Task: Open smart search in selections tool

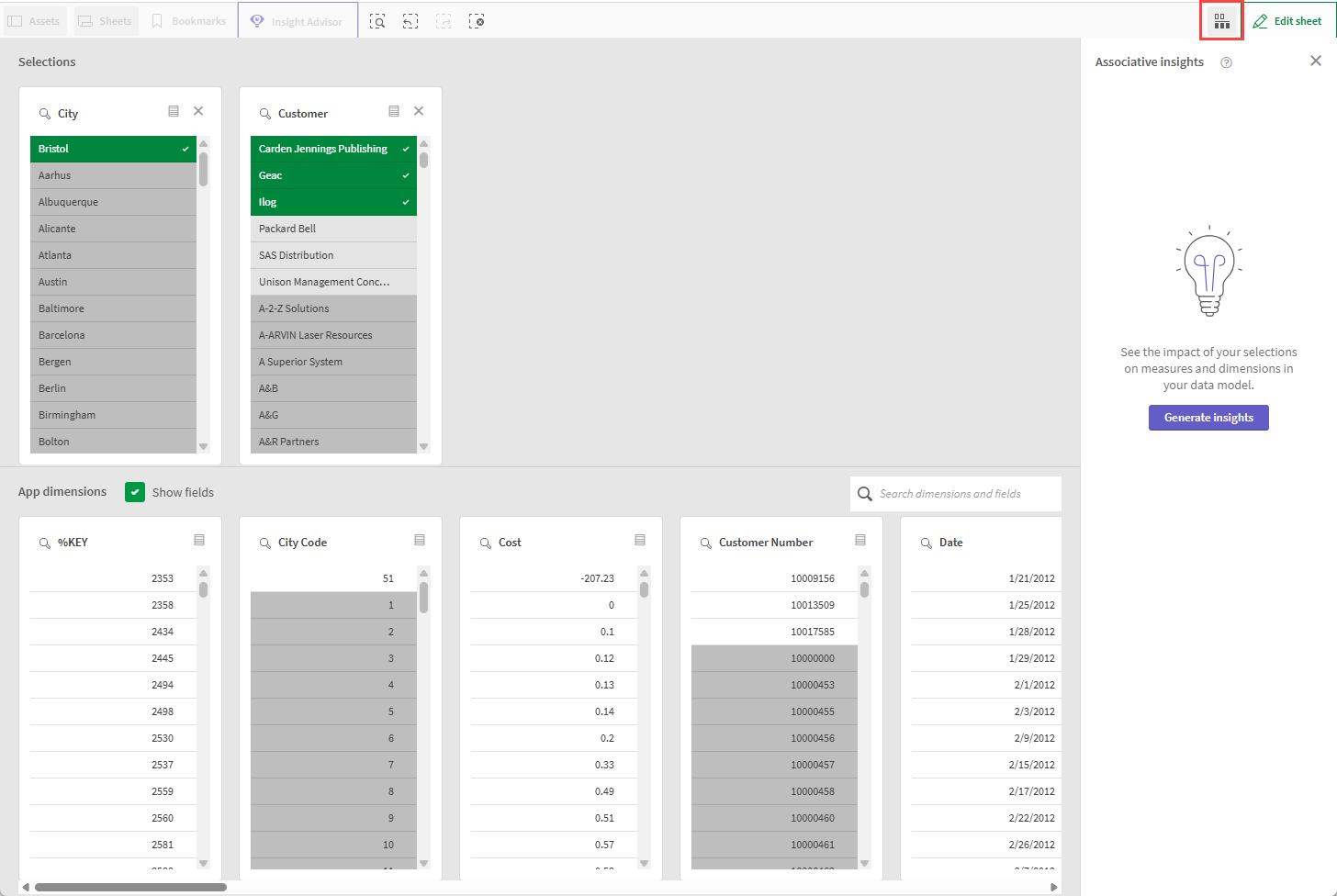Action: [x=377, y=20]
